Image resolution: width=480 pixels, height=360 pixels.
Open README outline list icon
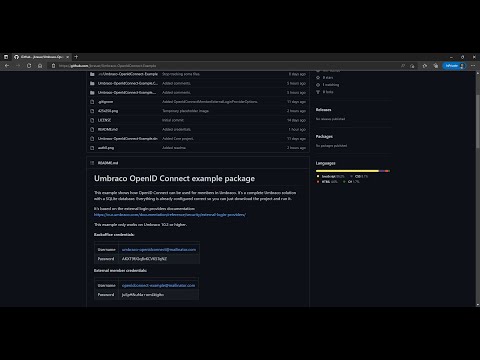tap(92, 163)
